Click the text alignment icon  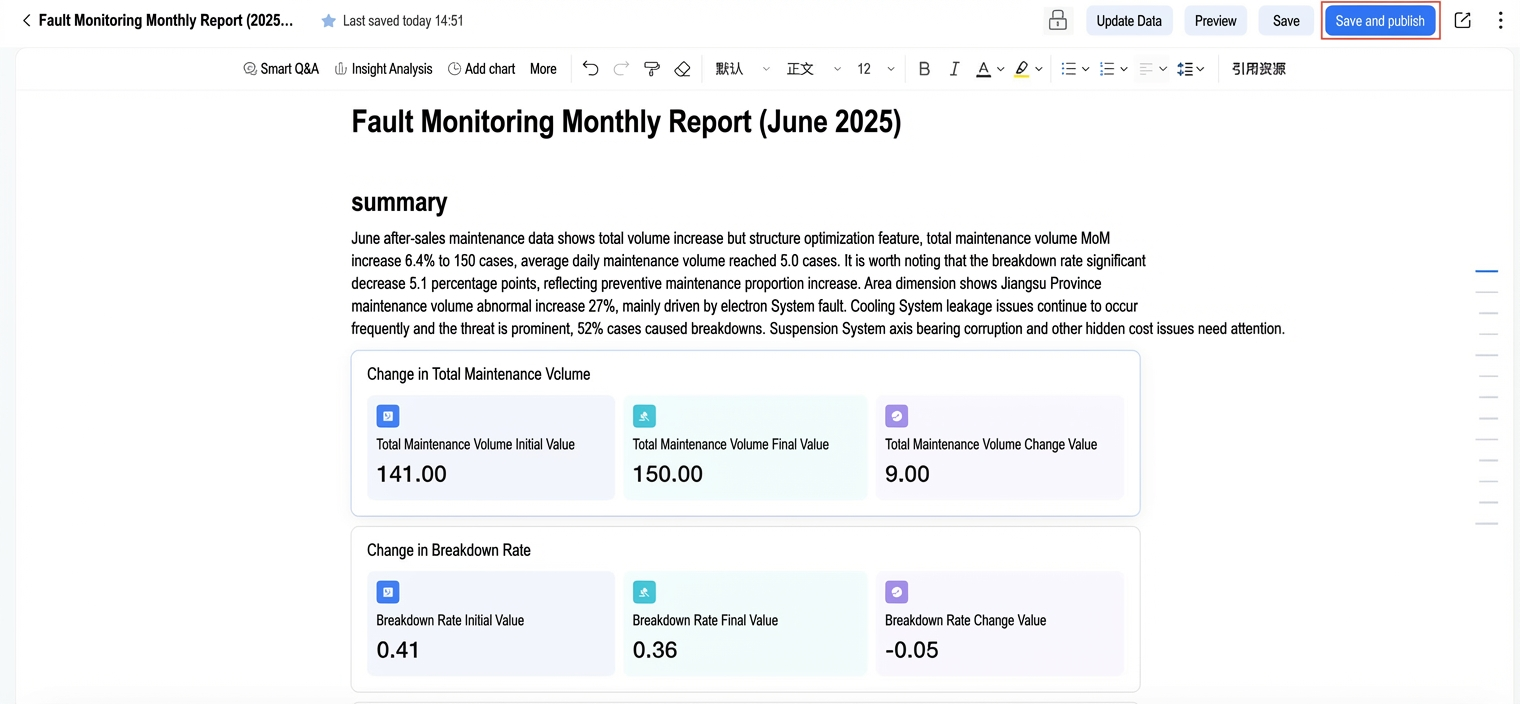(1146, 69)
